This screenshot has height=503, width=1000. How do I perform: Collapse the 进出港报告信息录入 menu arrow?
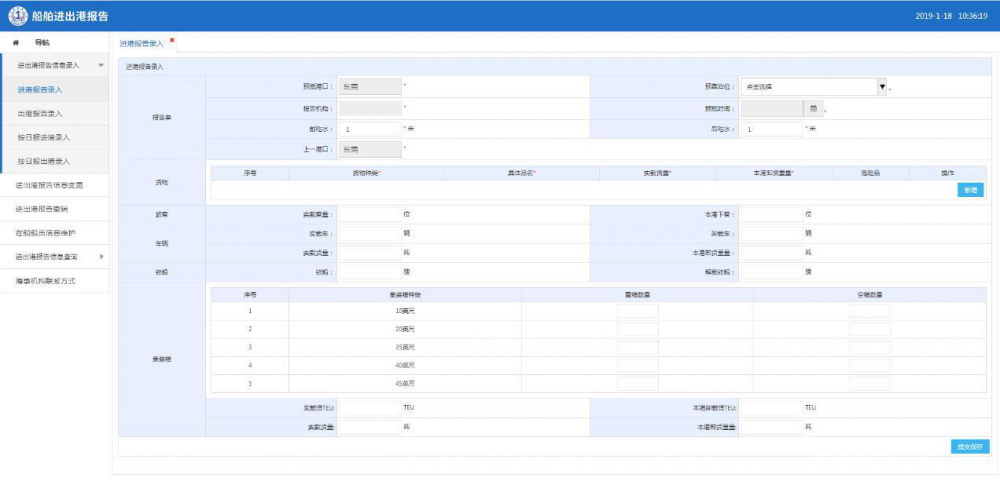tap(100, 65)
